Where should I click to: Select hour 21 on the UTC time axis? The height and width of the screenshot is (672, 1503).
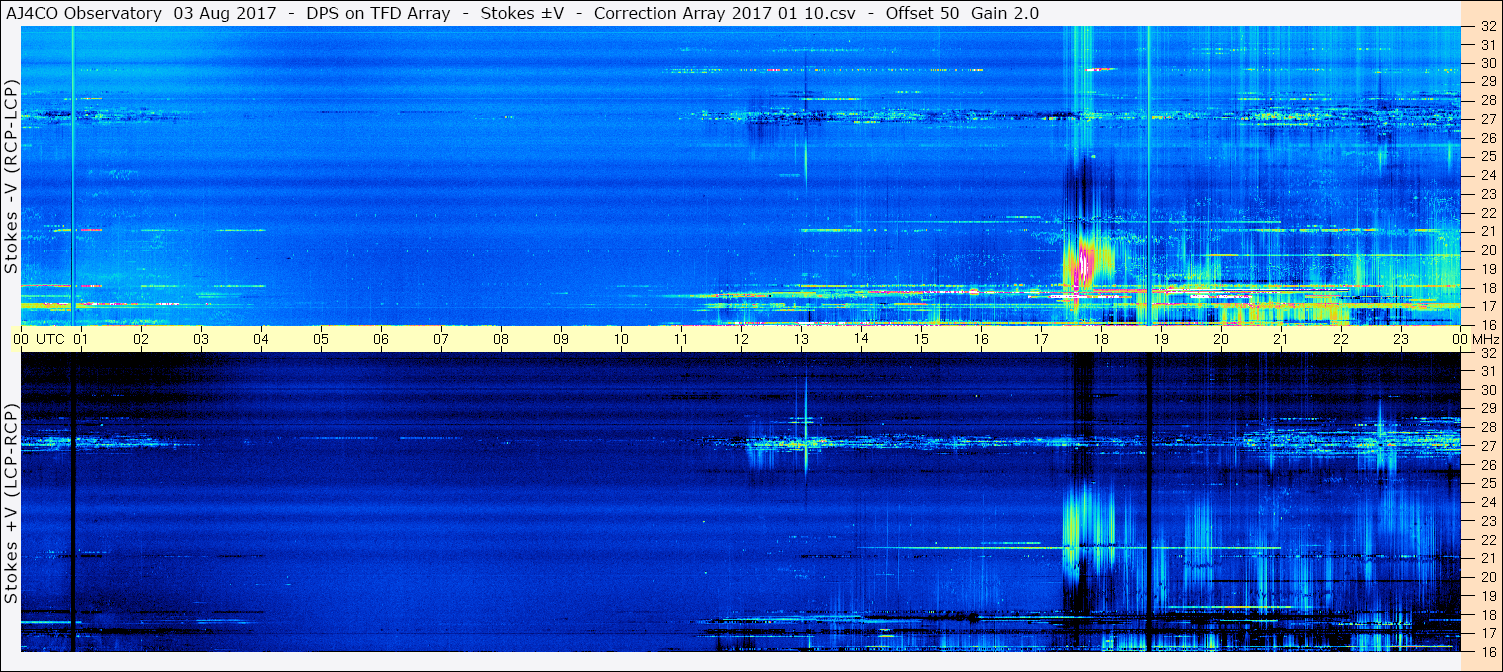1281,339
